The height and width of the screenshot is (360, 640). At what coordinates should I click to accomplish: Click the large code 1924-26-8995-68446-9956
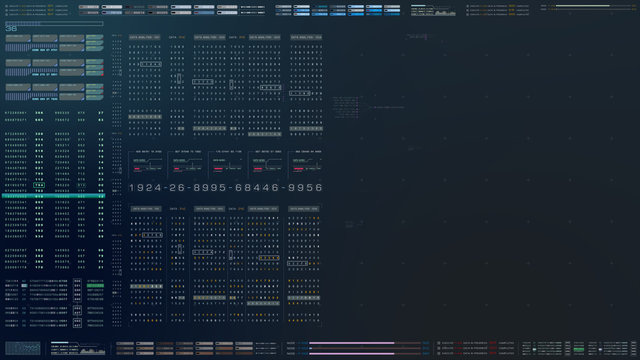[226, 187]
